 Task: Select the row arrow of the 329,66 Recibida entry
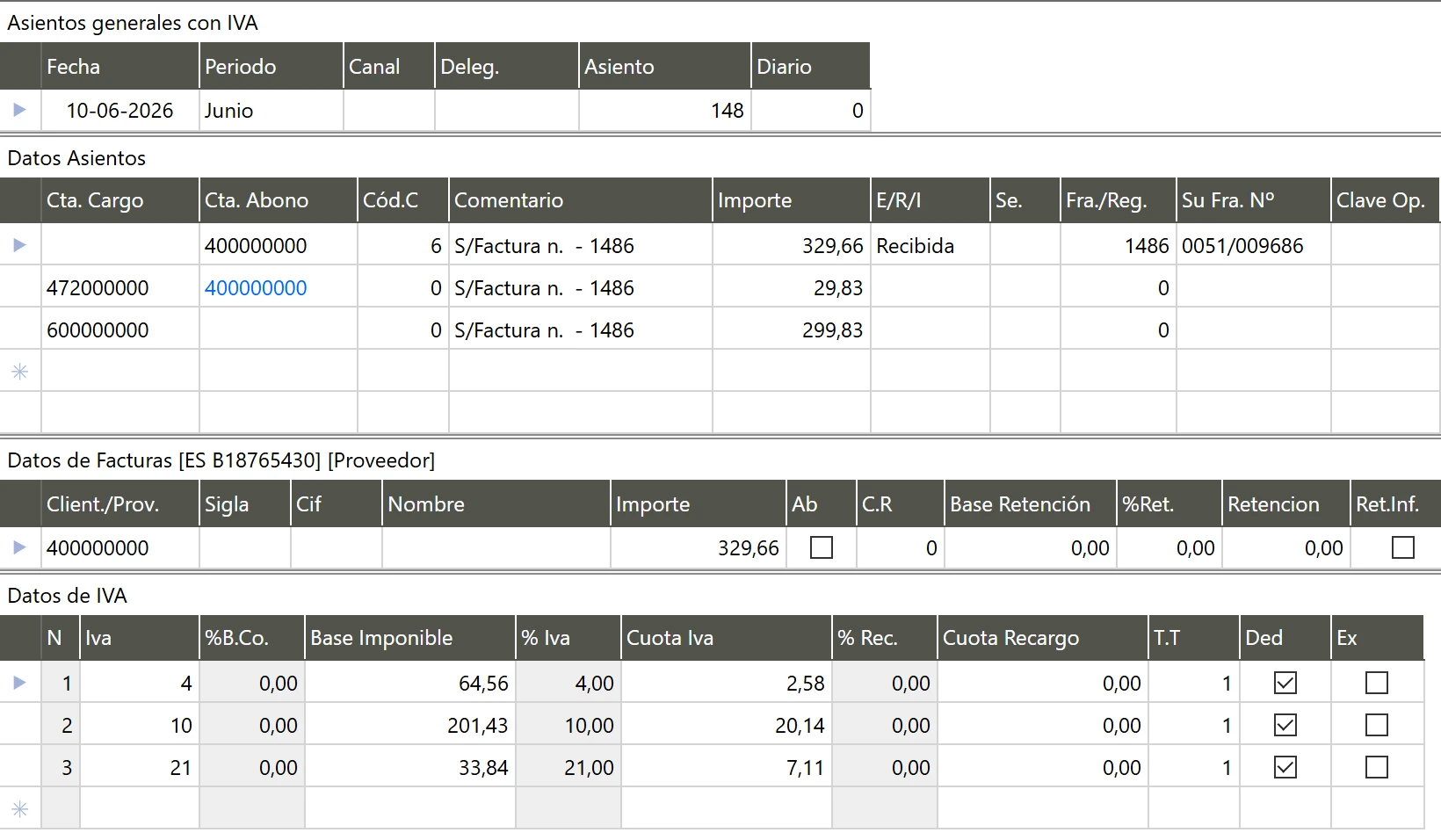pyautogui.click(x=19, y=245)
